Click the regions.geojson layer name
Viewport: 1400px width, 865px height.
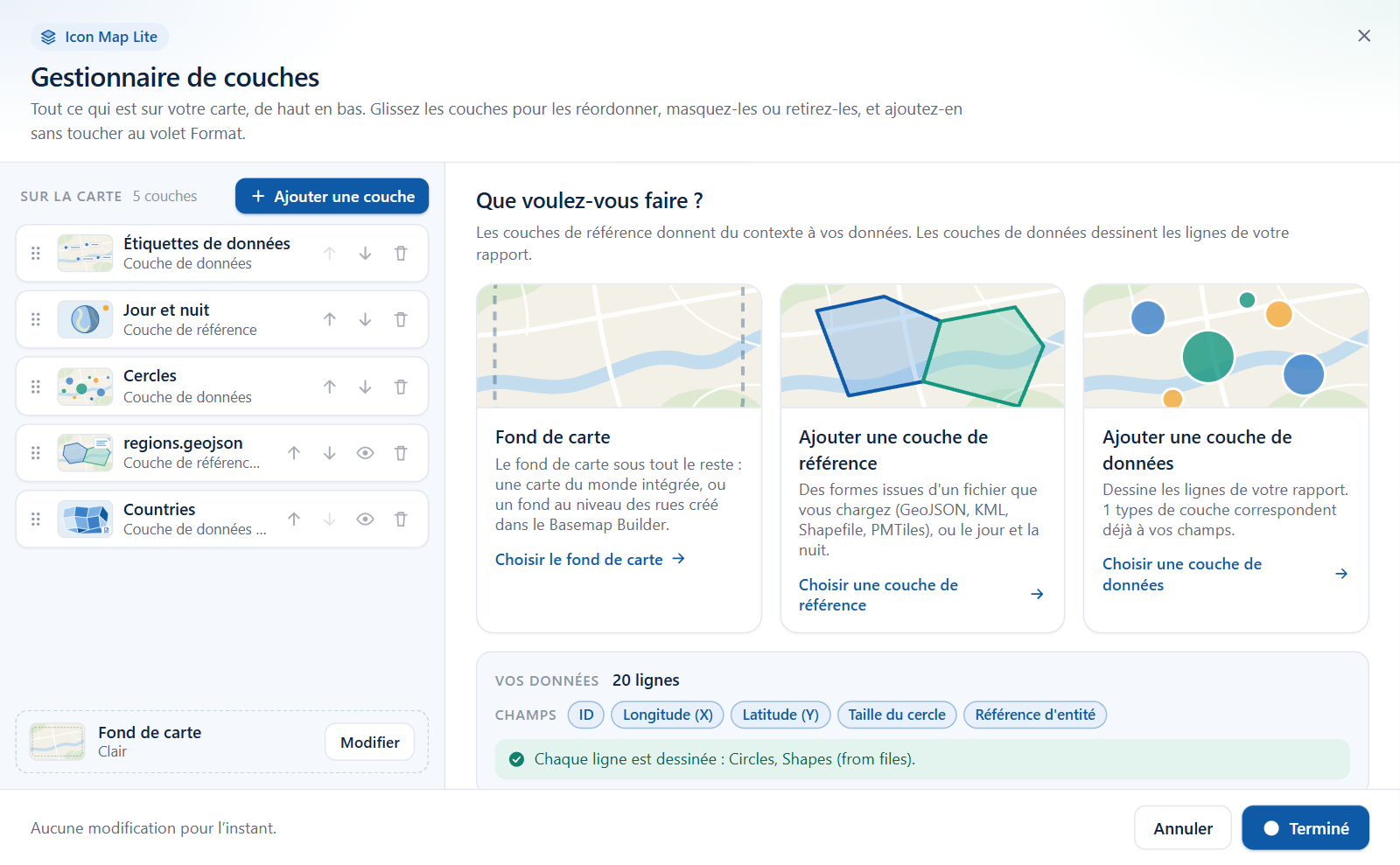pyautogui.click(x=183, y=443)
